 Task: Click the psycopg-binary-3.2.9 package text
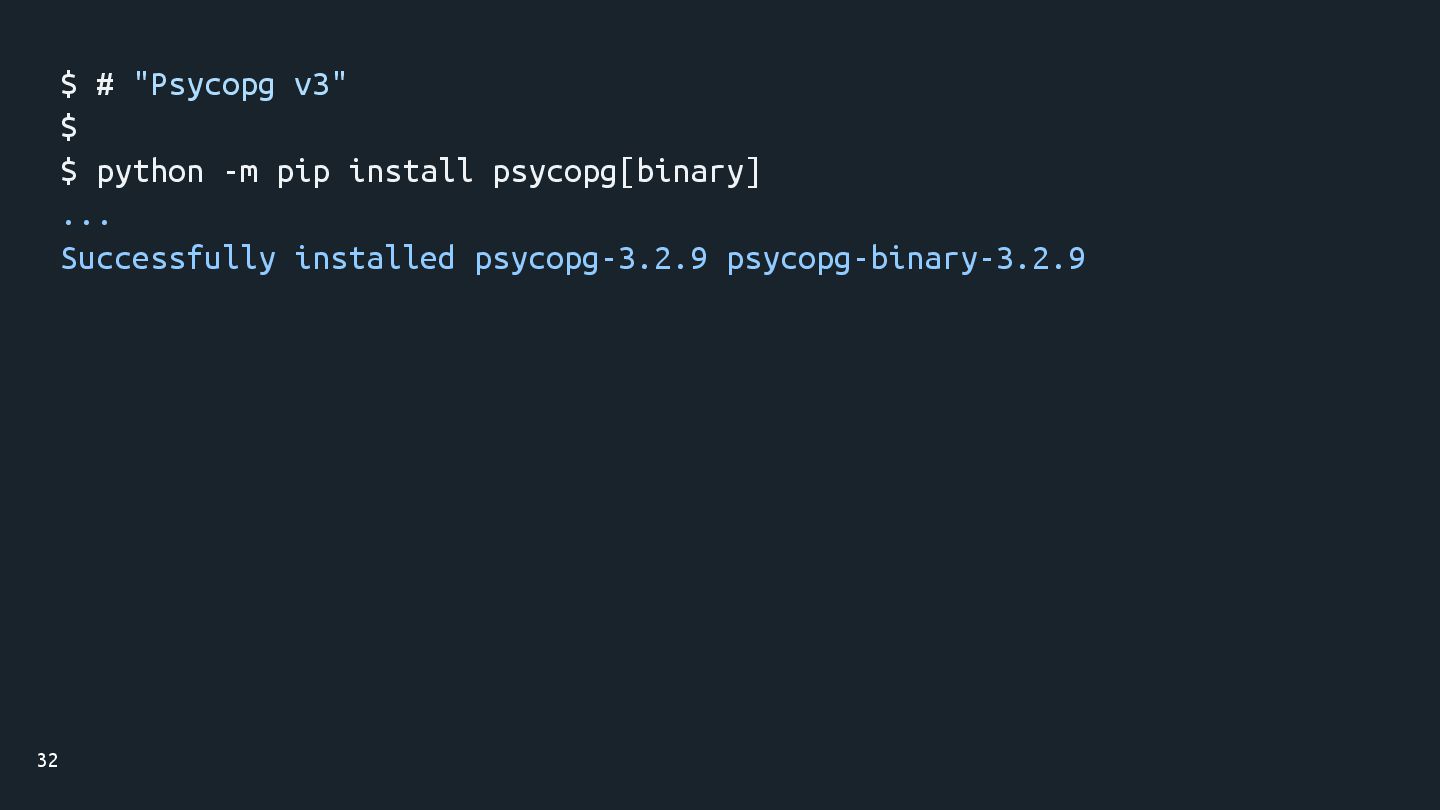pos(905,258)
